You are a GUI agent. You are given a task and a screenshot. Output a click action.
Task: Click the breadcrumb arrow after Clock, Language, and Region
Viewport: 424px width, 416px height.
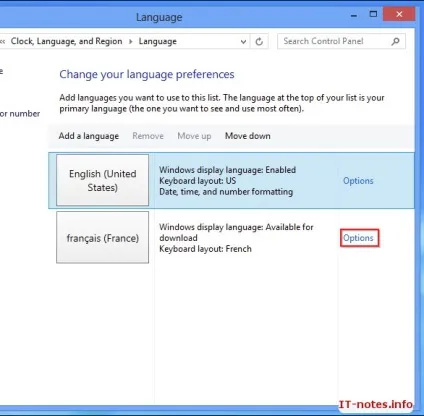[131, 41]
